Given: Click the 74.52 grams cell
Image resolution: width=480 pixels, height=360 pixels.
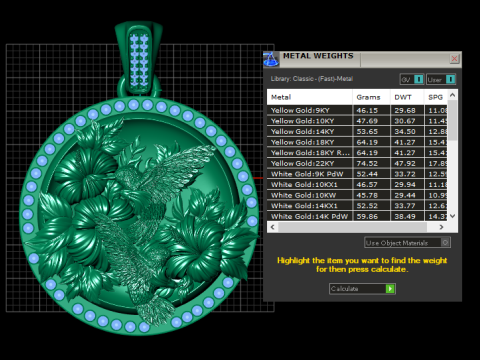Looking at the screenshot, I should [371, 163].
